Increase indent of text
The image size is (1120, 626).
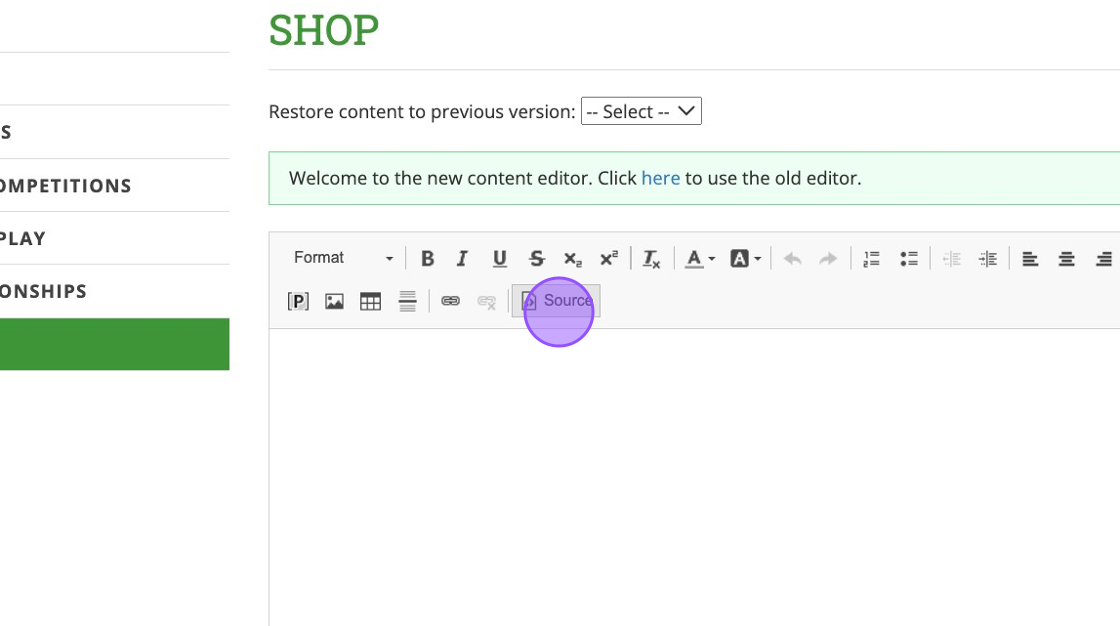988,259
